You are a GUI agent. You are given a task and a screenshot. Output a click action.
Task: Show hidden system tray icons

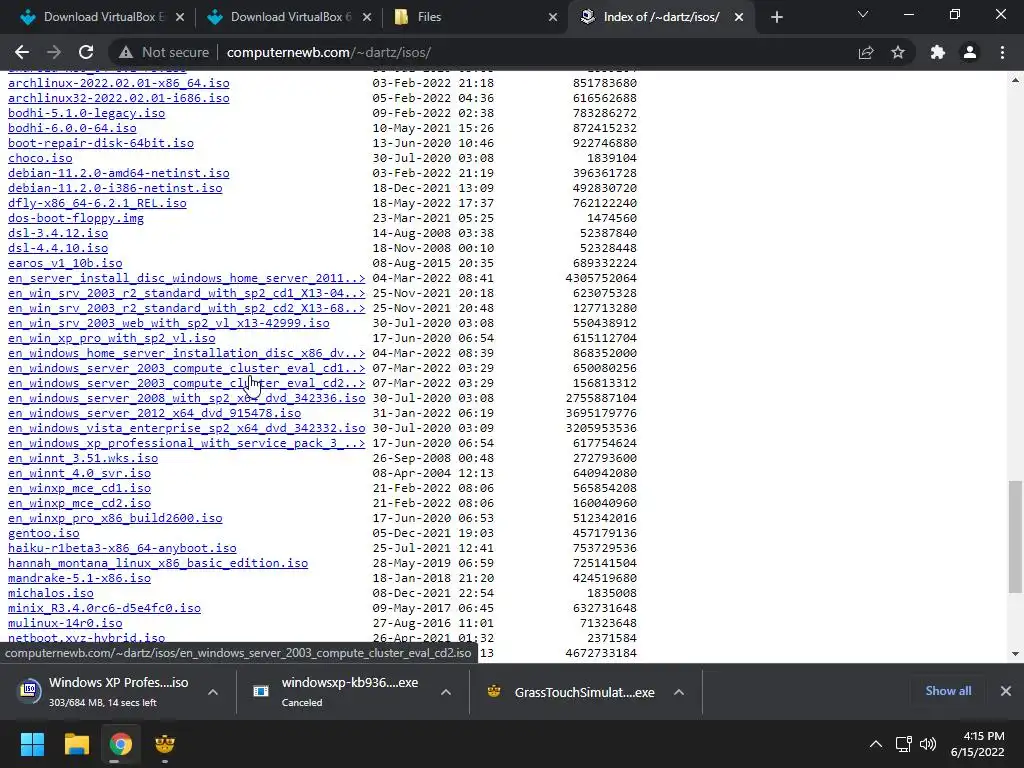[876, 744]
